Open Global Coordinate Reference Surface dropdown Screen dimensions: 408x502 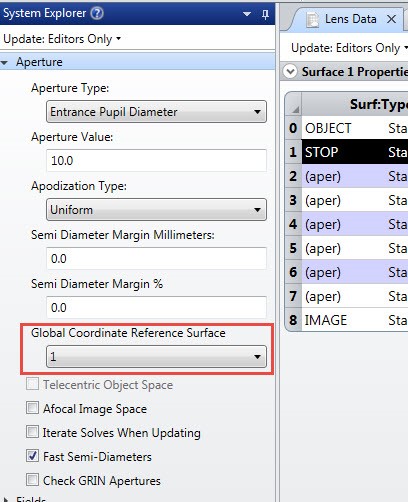pyautogui.click(x=156, y=357)
